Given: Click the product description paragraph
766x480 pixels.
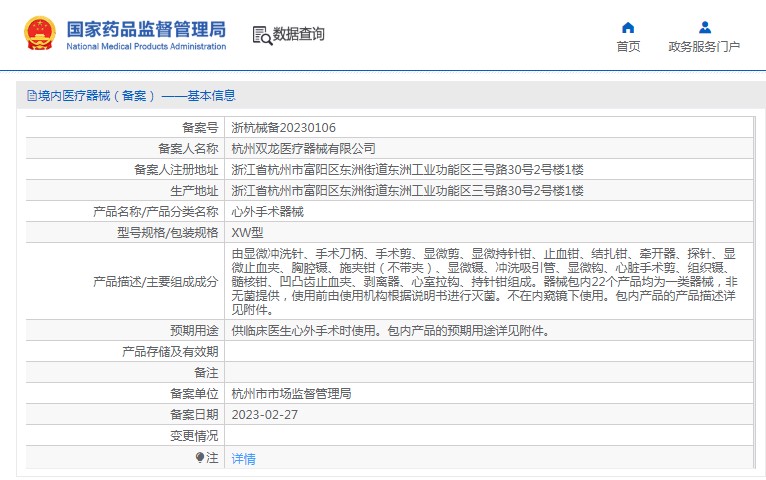Looking at the screenshot, I should (484, 281).
